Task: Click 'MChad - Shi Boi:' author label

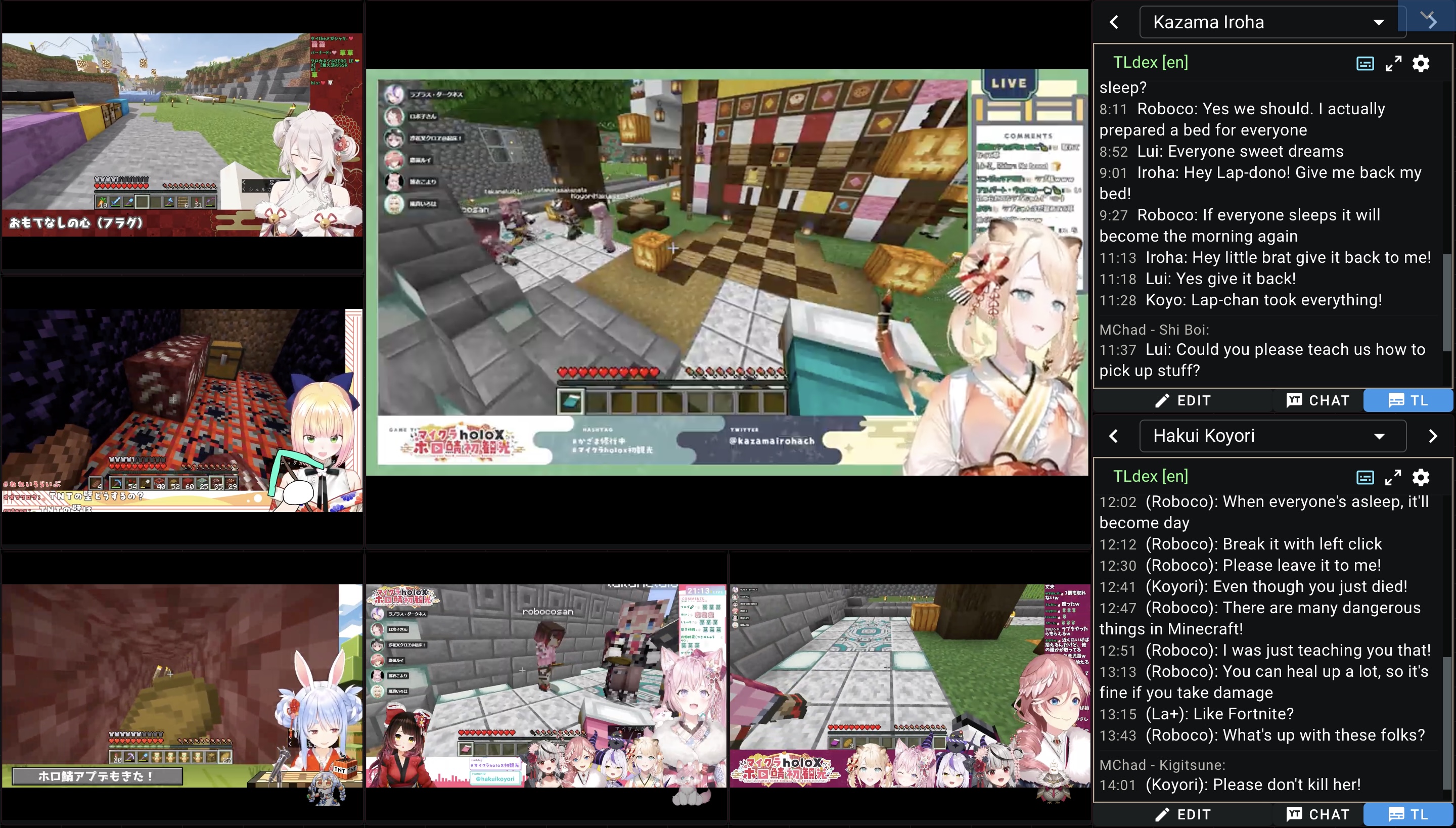Action: click(x=1154, y=330)
